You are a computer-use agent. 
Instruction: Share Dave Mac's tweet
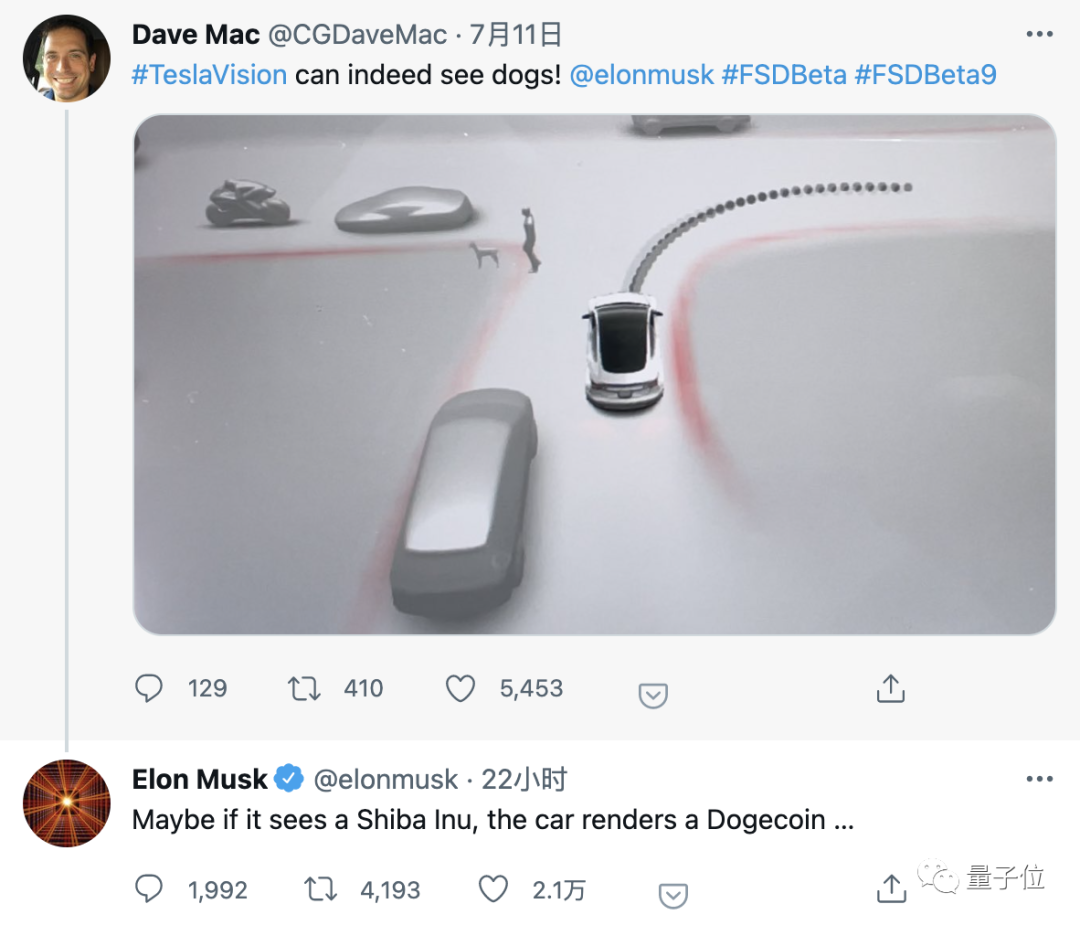pyautogui.click(x=890, y=688)
